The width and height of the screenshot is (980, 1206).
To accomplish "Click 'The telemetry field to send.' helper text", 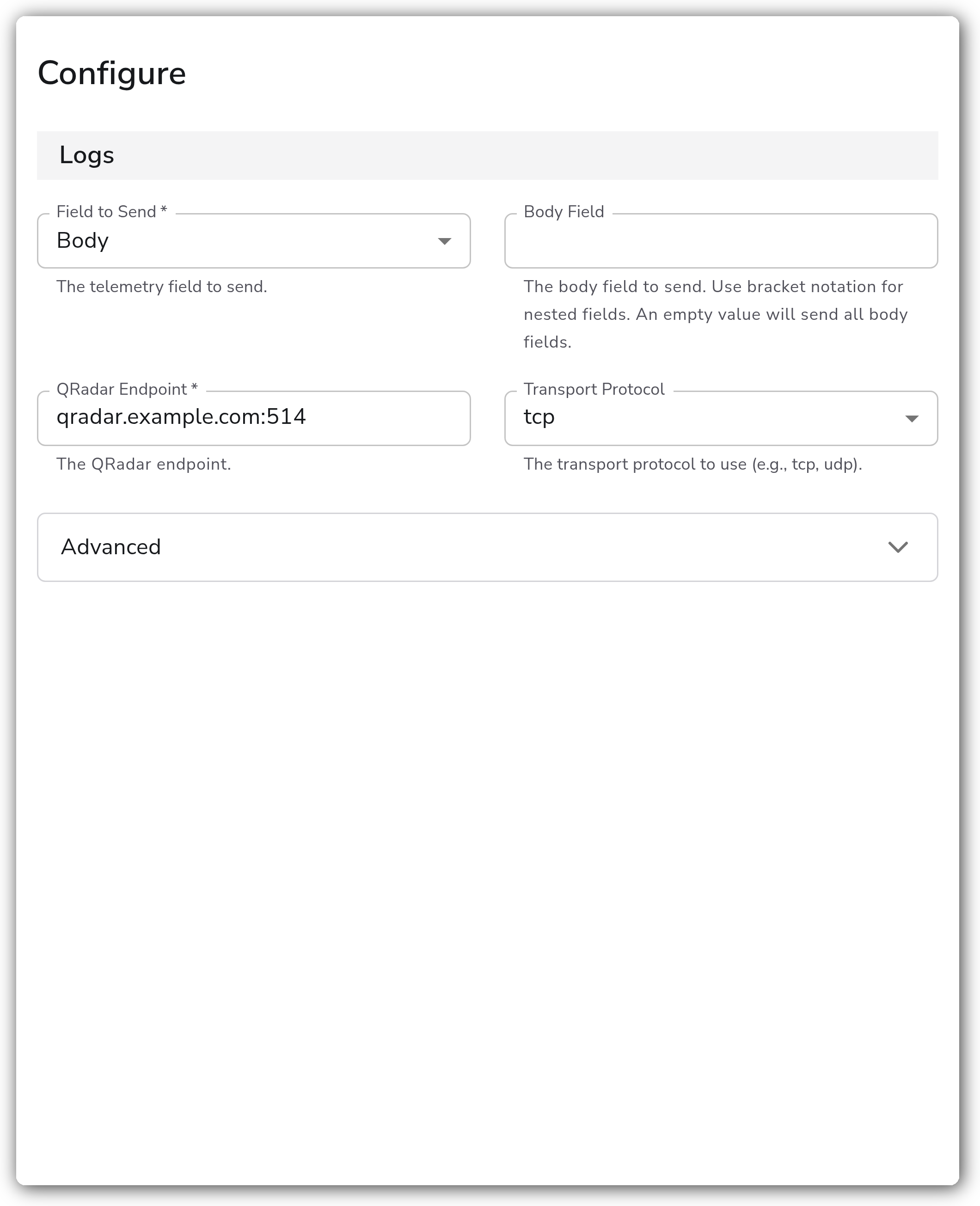I will pos(161,287).
